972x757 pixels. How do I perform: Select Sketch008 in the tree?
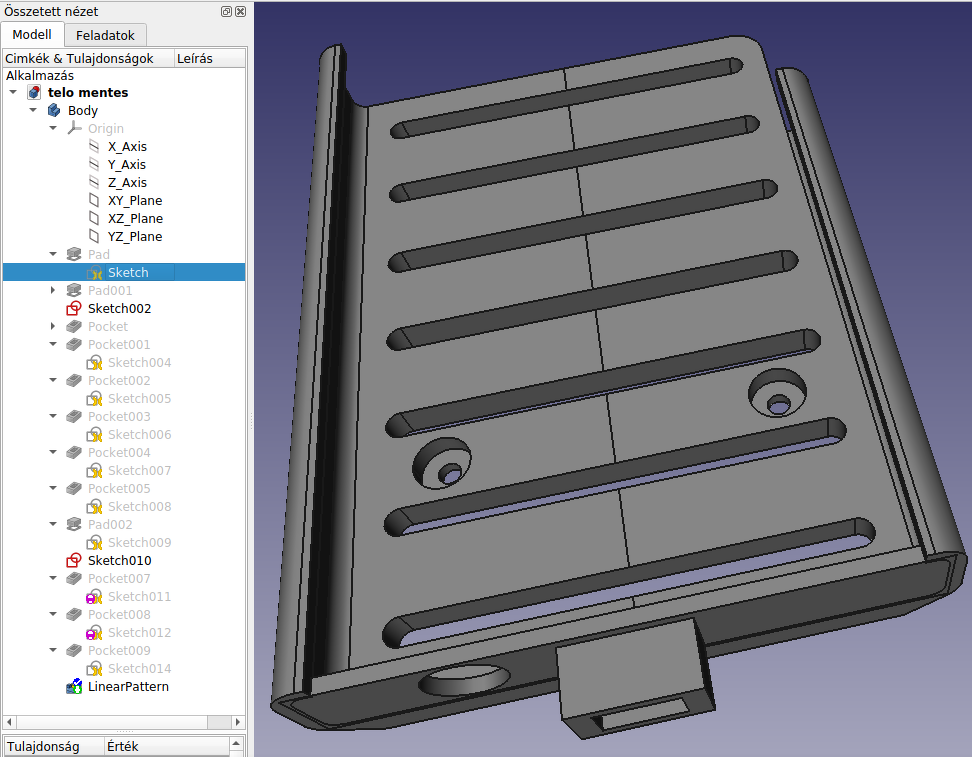(x=139, y=507)
